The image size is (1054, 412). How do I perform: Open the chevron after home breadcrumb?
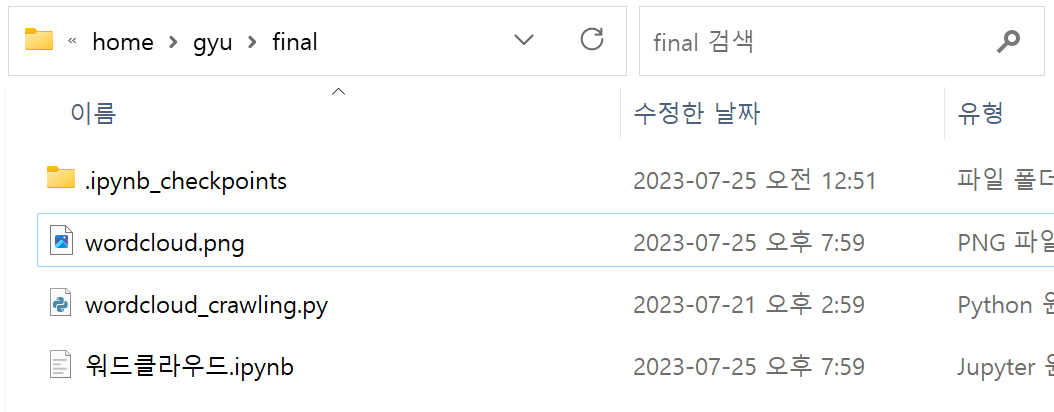tap(173, 42)
